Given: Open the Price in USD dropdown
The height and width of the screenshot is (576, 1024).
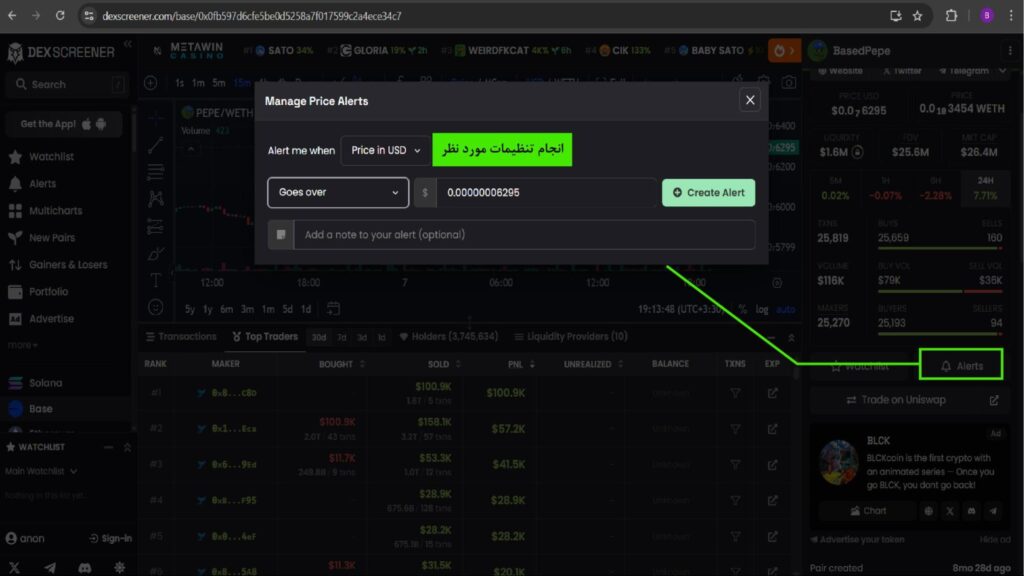Looking at the screenshot, I should [385, 150].
